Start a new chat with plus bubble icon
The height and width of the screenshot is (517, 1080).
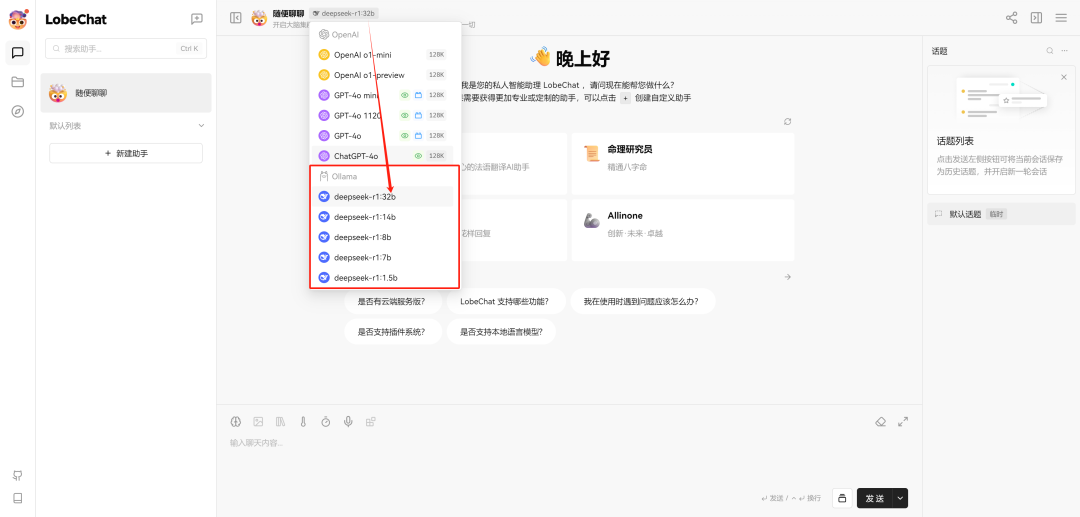click(197, 19)
